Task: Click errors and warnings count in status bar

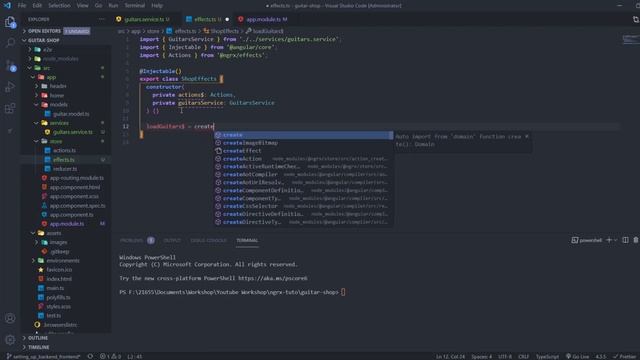Action: click(x=110, y=356)
